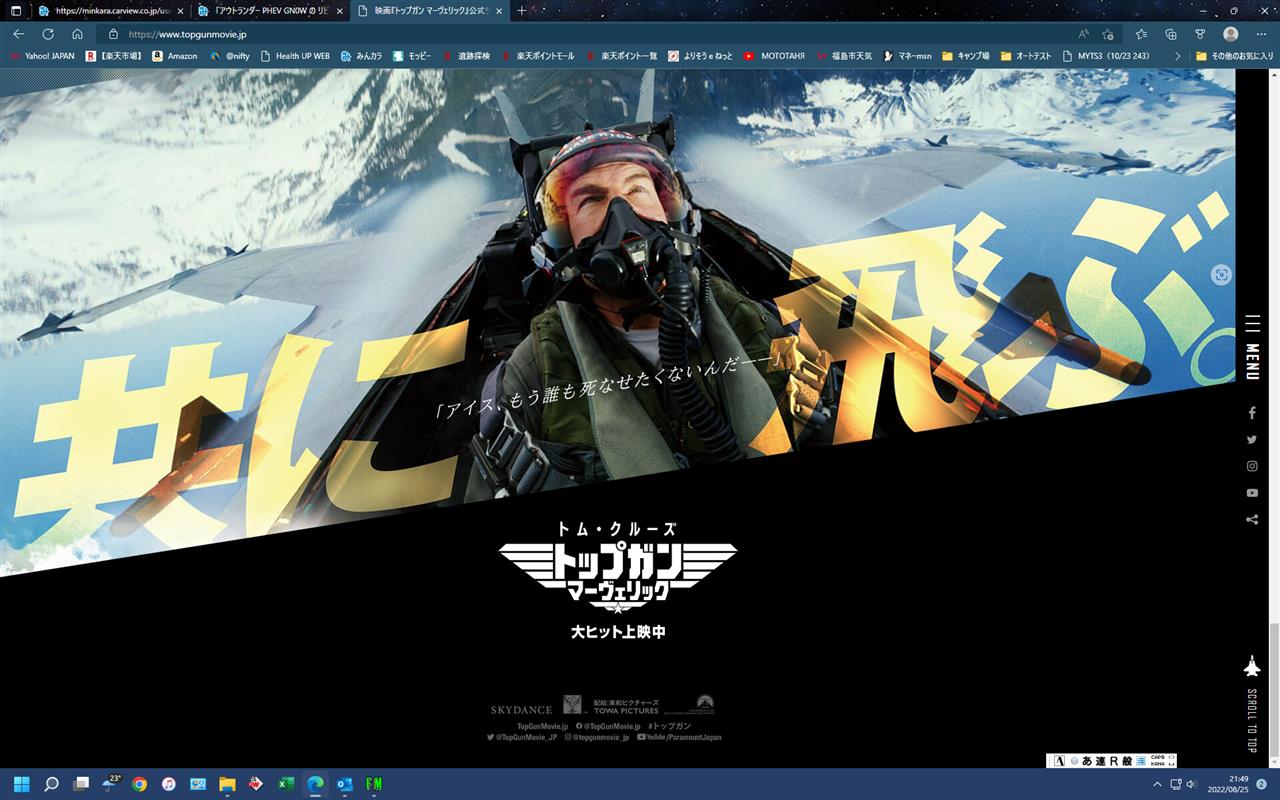Click the share icon in the side panel
Viewport: 1280px width, 800px height.
click(x=1252, y=519)
